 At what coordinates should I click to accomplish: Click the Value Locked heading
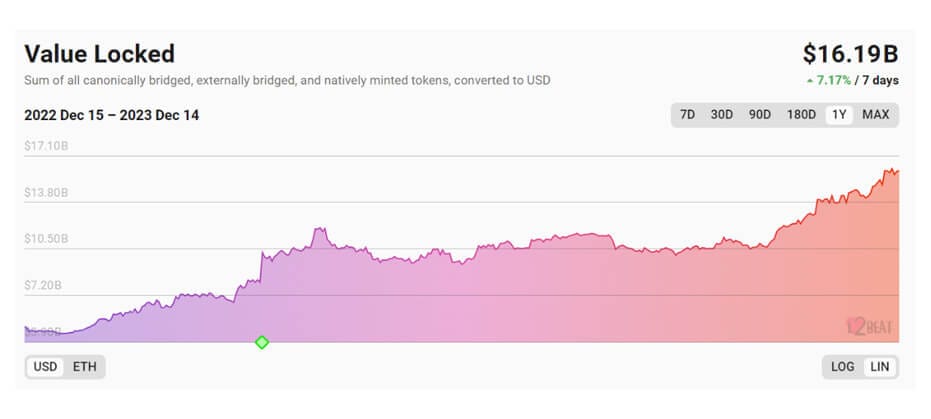pos(99,54)
